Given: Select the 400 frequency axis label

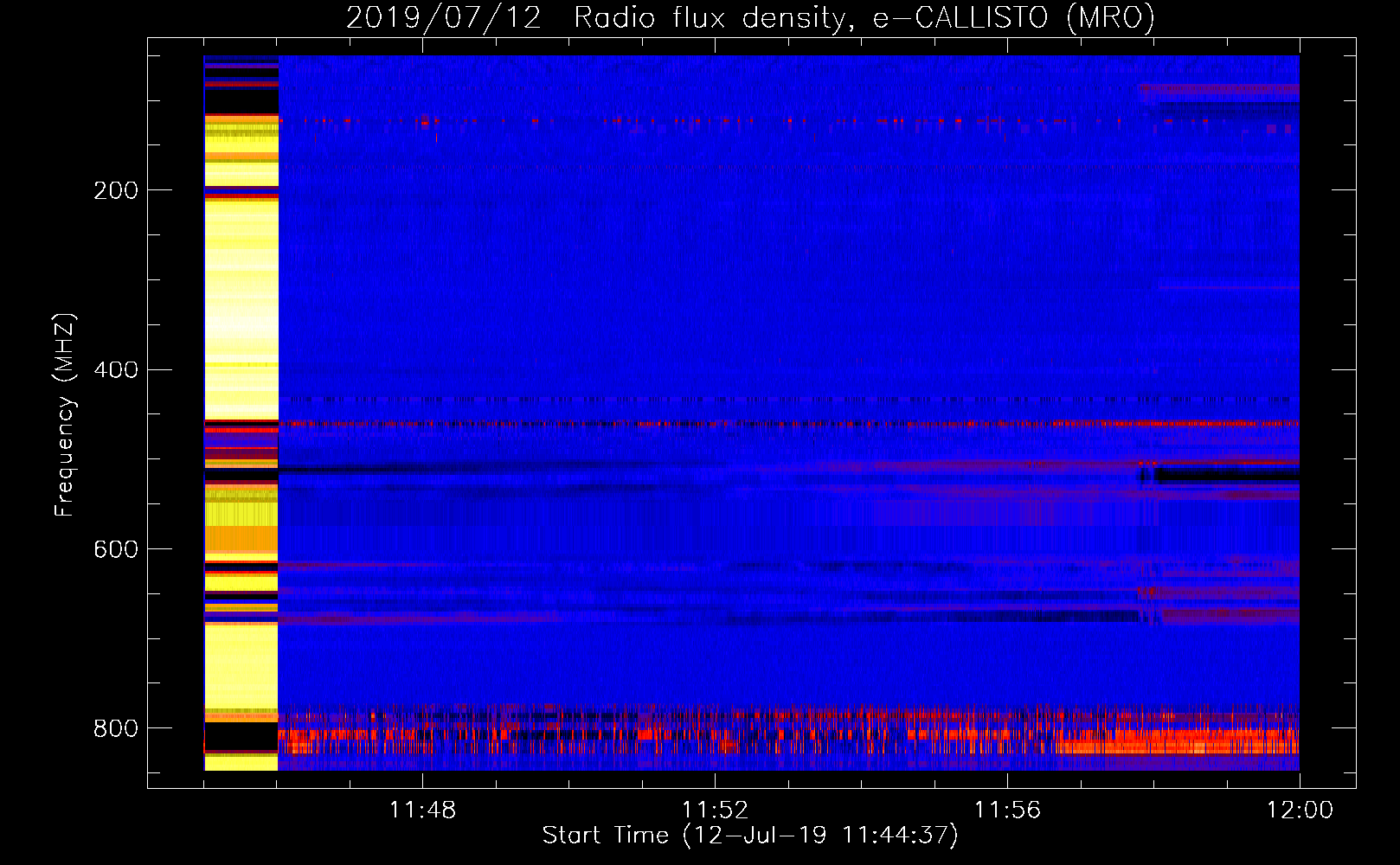Looking at the screenshot, I should [116, 370].
